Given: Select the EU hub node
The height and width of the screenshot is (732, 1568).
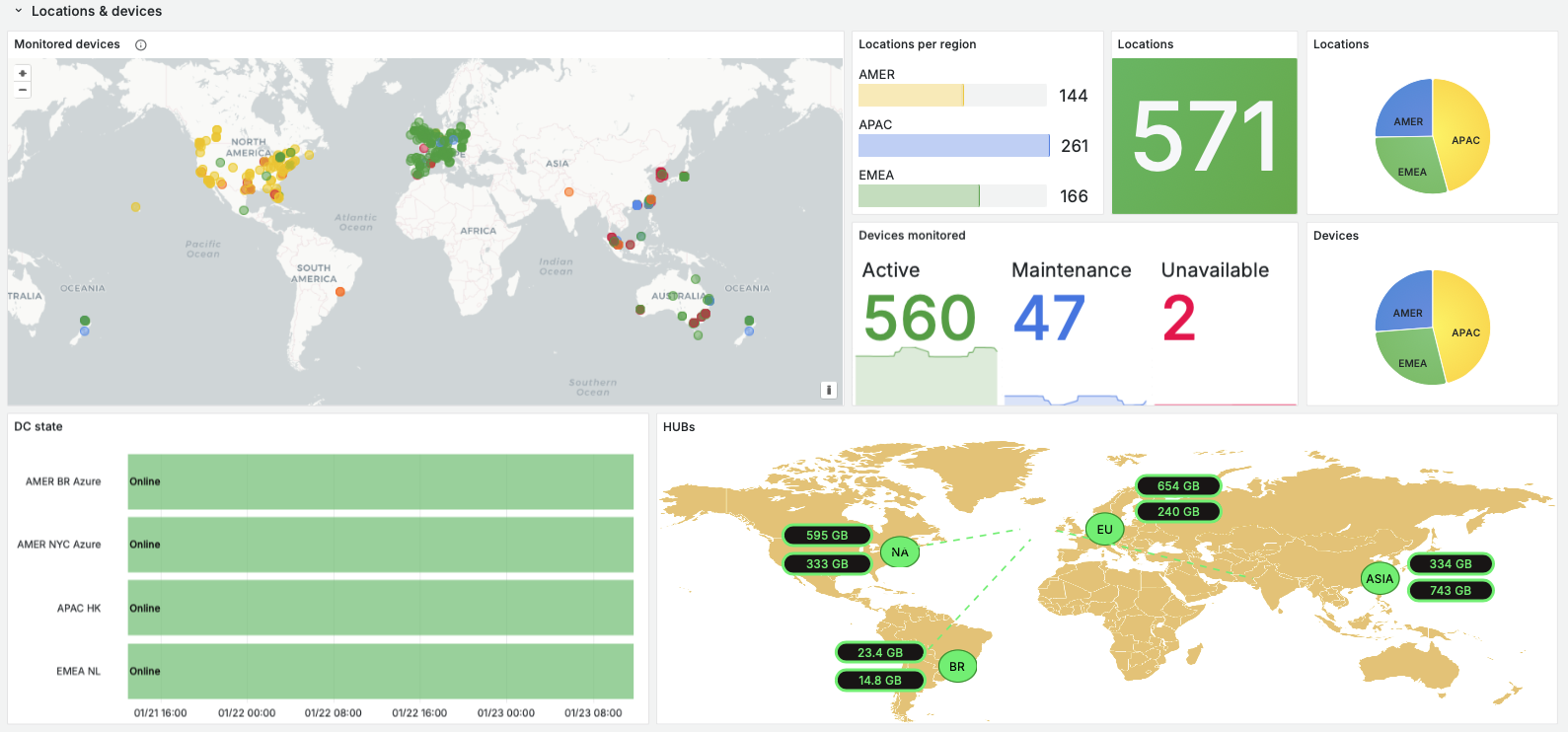Looking at the screenshot, I should [x=1104, y=530].
